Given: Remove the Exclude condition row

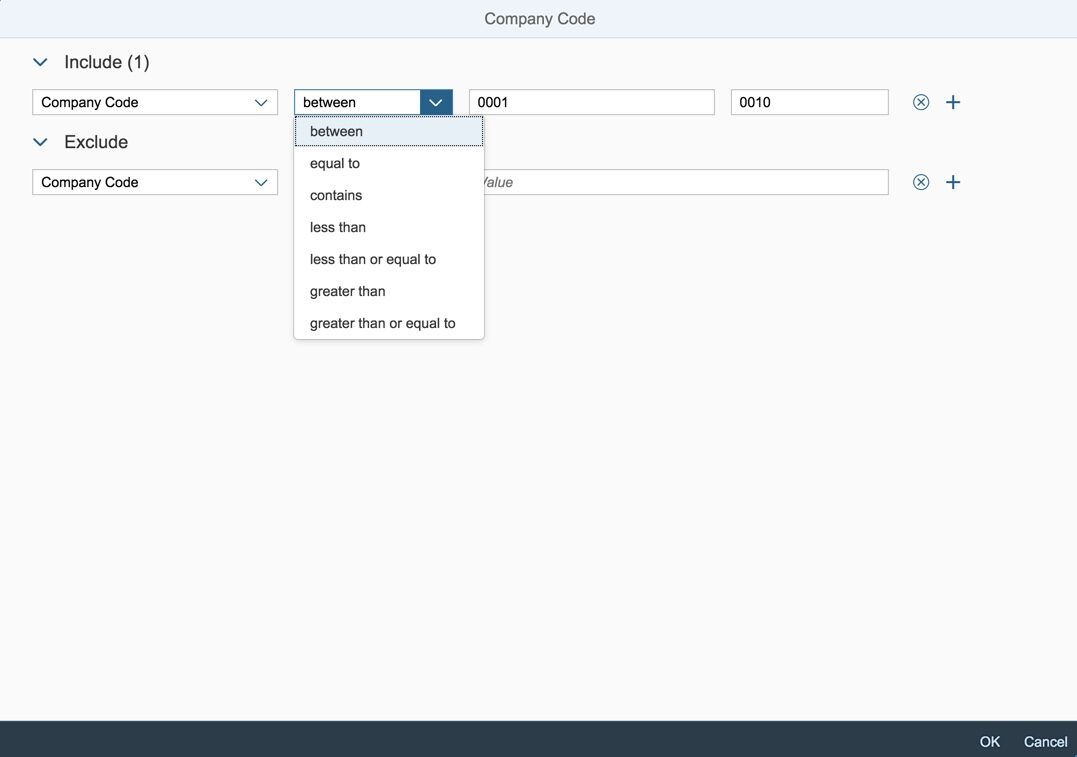Looking at the screenshot, I should (x=921, y=182).
